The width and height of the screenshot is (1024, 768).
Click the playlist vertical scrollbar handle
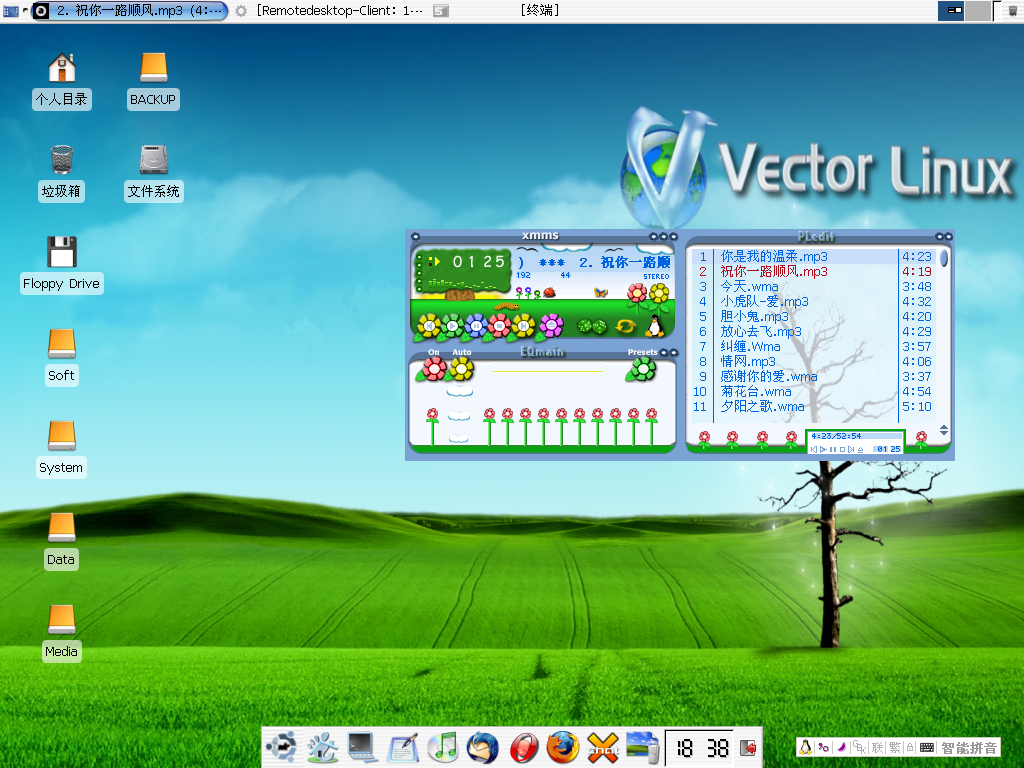coord(944,258)
